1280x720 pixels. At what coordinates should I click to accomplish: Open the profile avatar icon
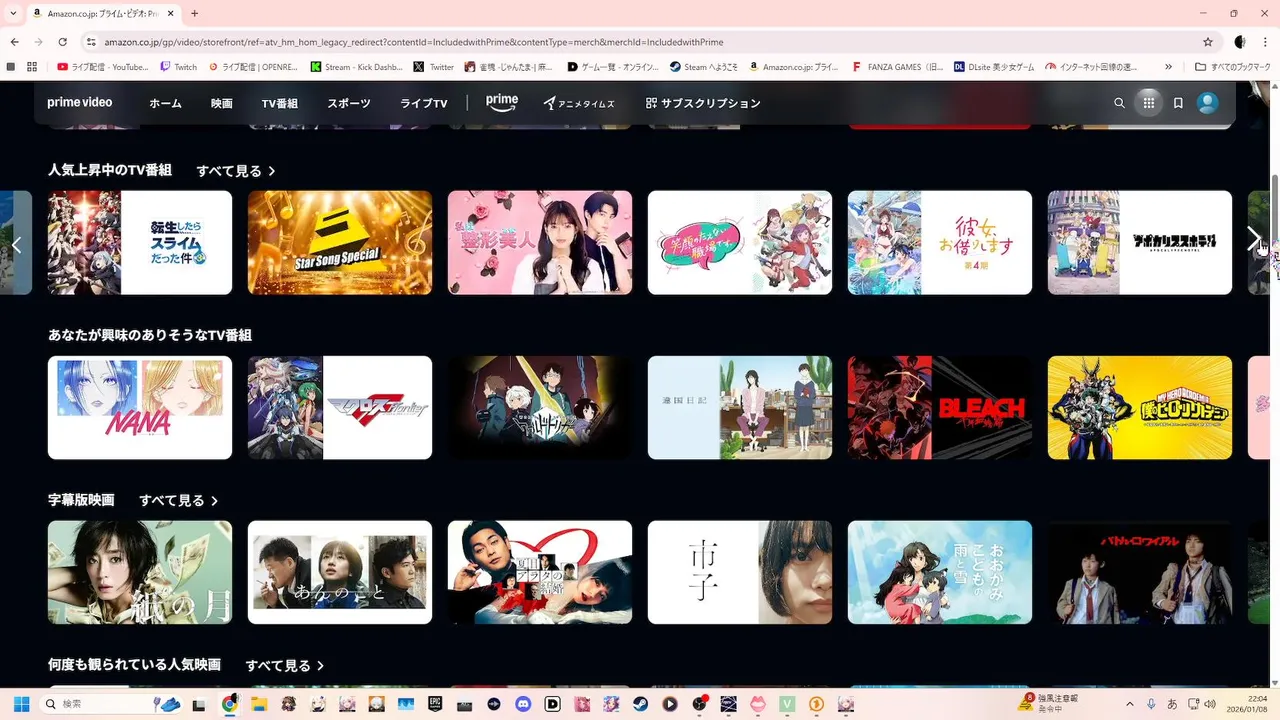[1208, 103]
